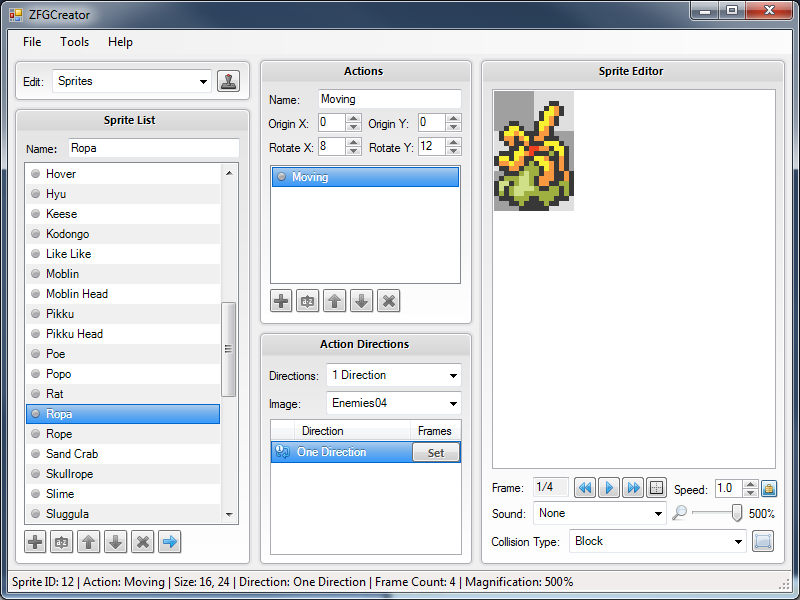Select Hyu in the Sprite List
Image resolution: width=800 pixels, height=600 pixels.
tap(123, 194)
